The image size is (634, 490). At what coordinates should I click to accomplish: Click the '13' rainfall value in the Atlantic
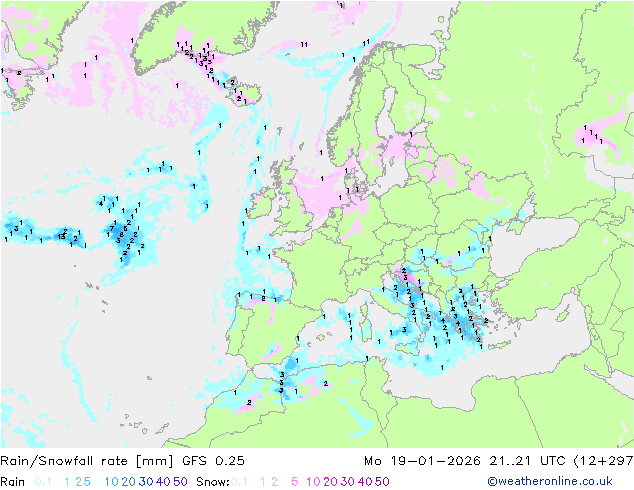[61, 237]
